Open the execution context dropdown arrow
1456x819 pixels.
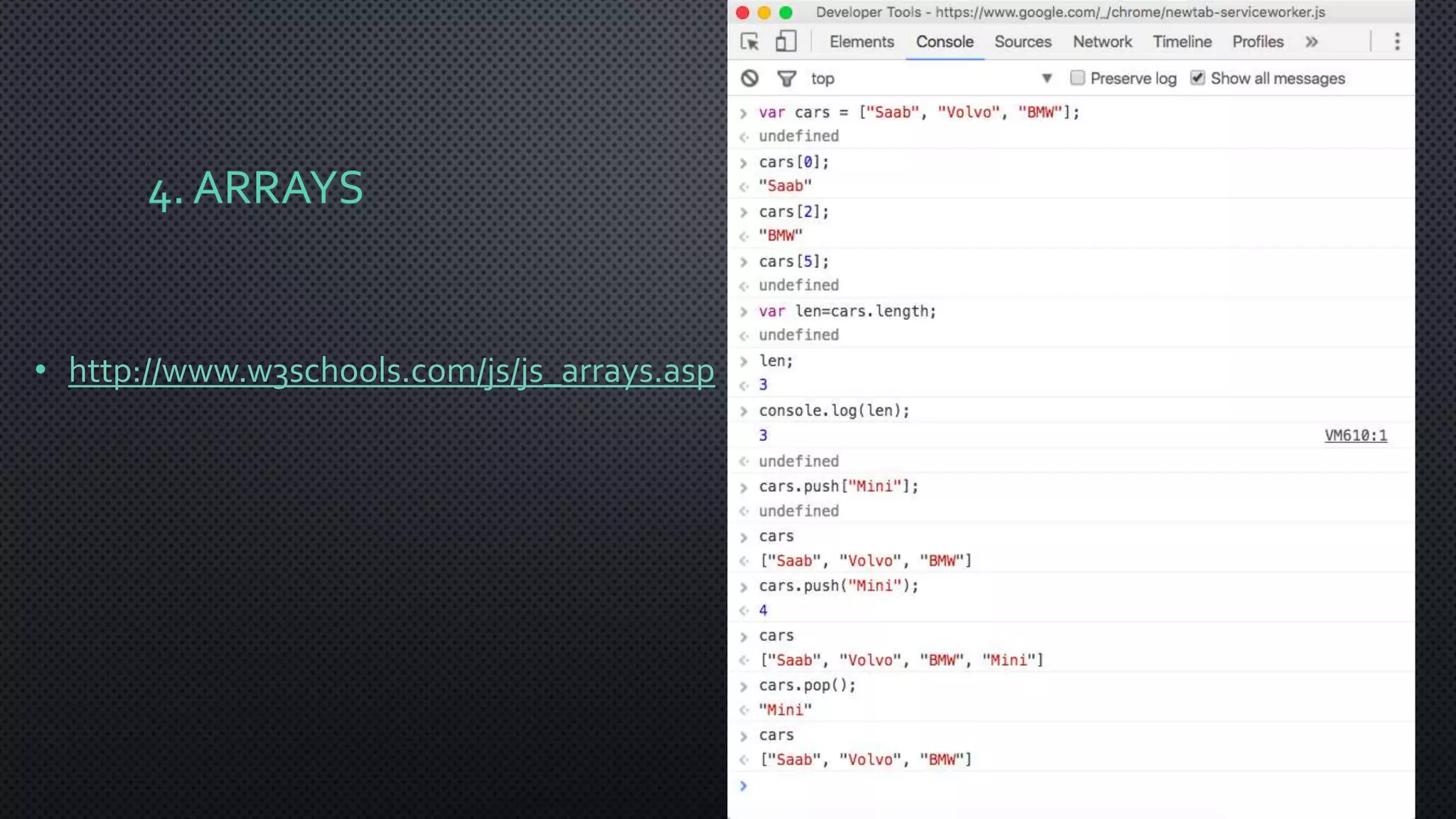1046,78
